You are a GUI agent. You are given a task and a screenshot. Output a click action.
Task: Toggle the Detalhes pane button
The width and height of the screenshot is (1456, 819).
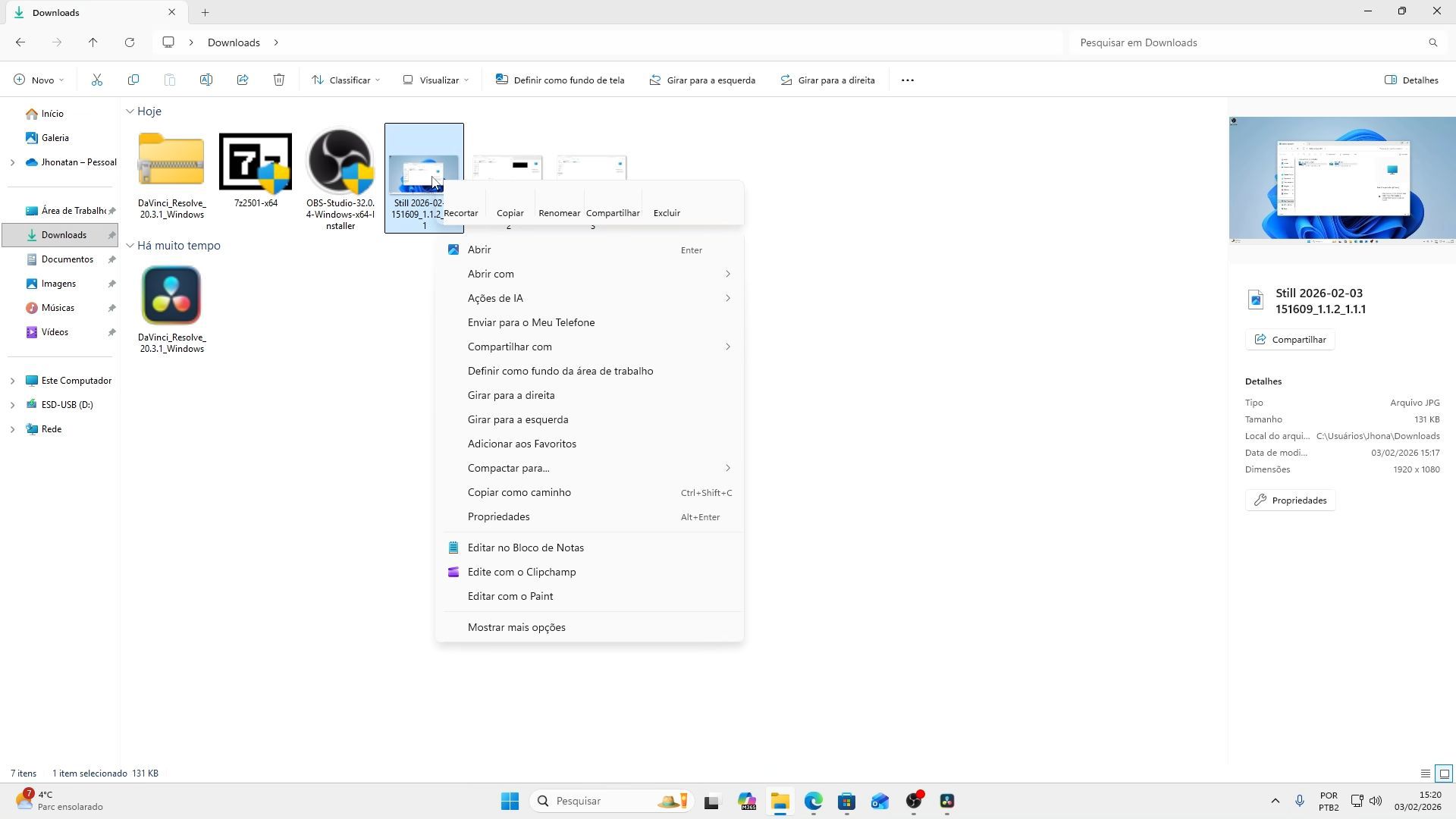pos(1411,80)
